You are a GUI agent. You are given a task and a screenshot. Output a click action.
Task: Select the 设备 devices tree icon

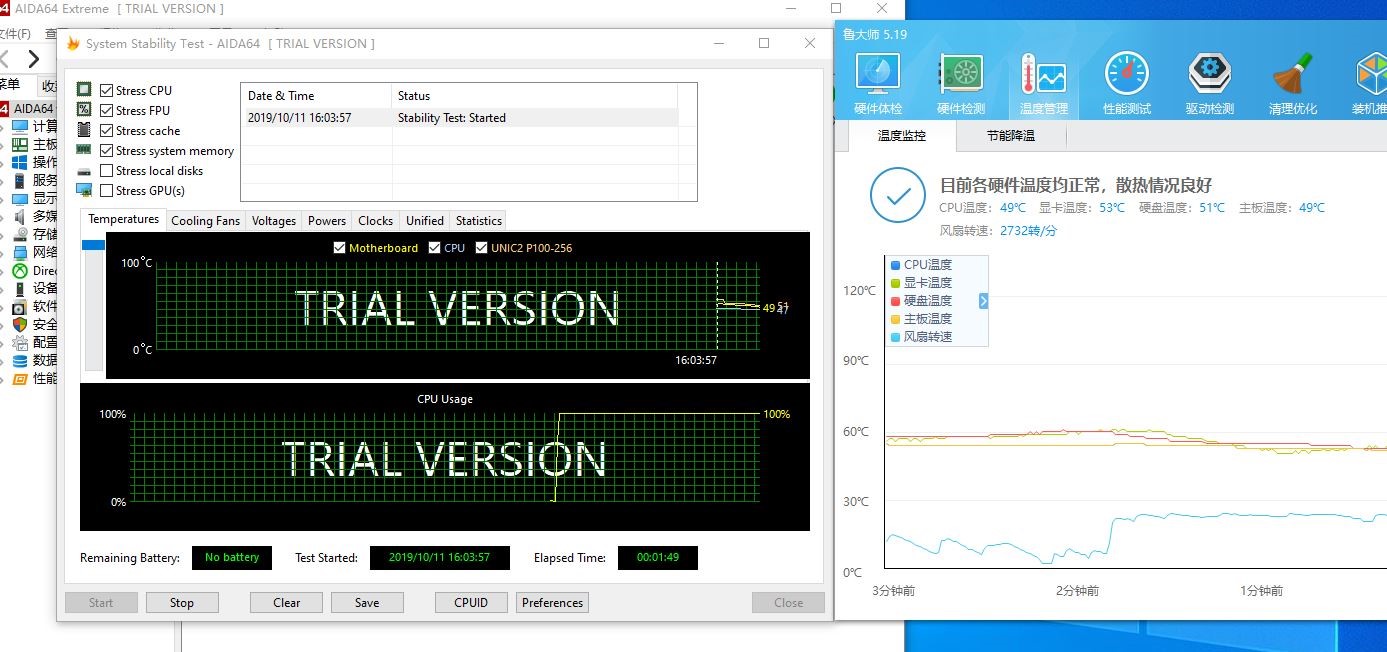pos(20,288)
